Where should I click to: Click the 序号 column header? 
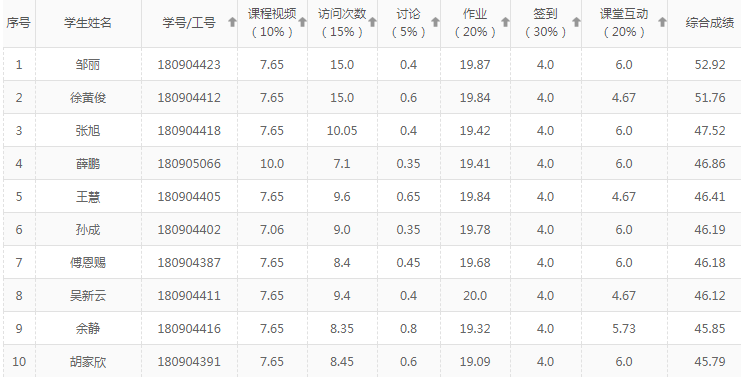click(x=18, y=23)
